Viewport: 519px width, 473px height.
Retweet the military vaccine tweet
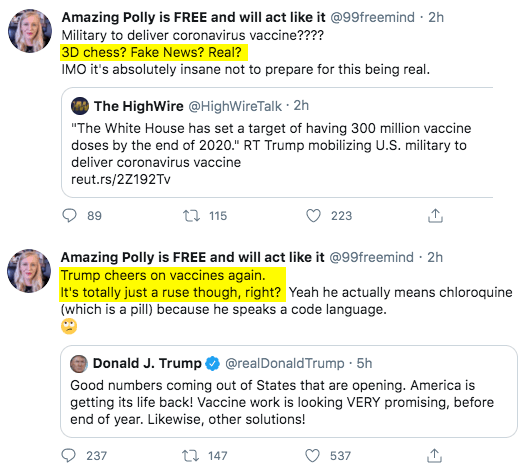pyautogui.click(x=191, y=216)
